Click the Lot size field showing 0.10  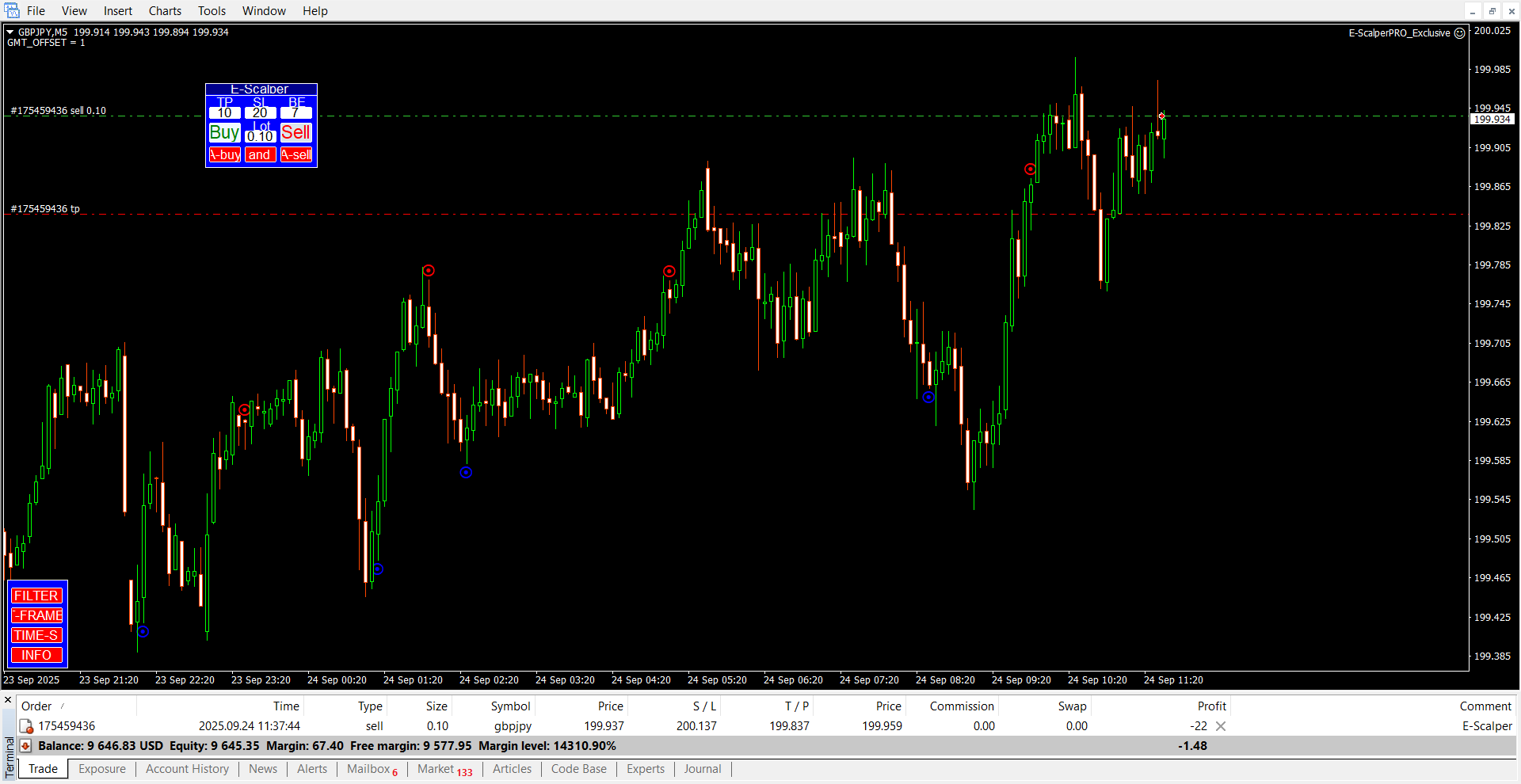coord(260,136)
